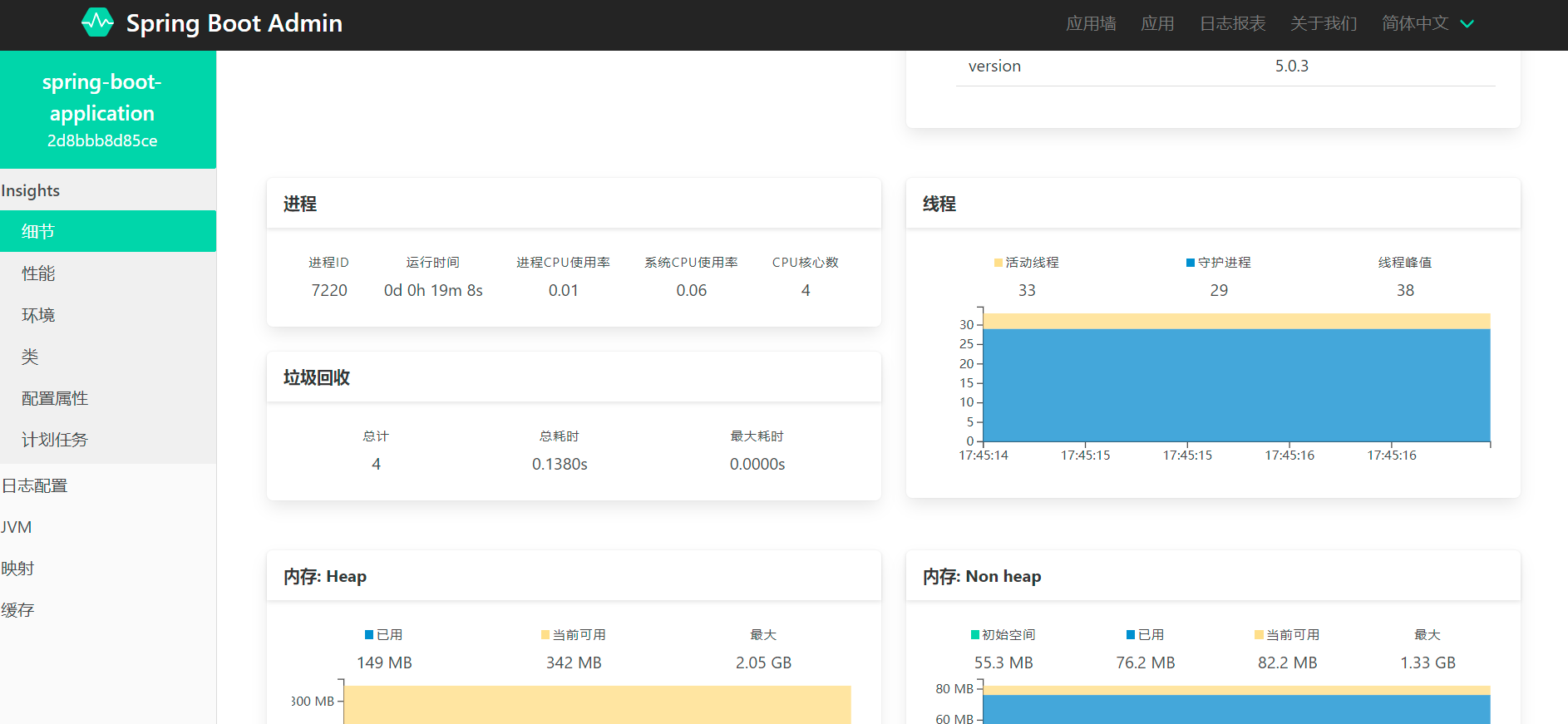1568x724 pixels.
Task: Click the 进程CPU使用率 label
Action: [564, 263]
